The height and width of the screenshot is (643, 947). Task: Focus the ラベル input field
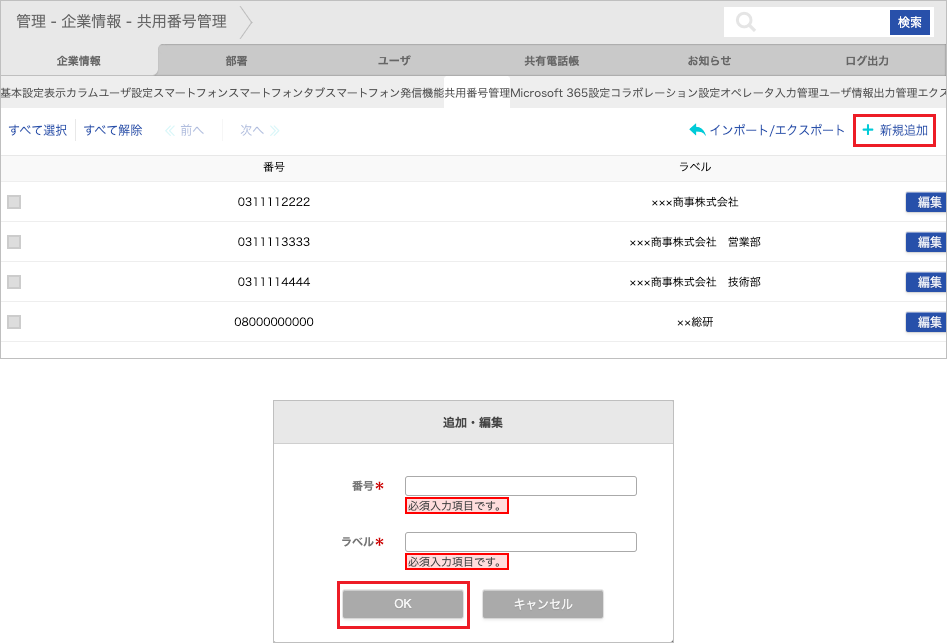point(521,542)
